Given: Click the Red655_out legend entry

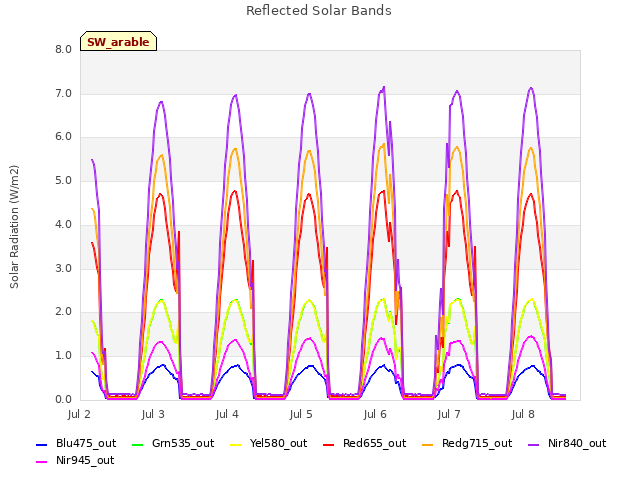Looking at the screenshot, I should point(365,443).
